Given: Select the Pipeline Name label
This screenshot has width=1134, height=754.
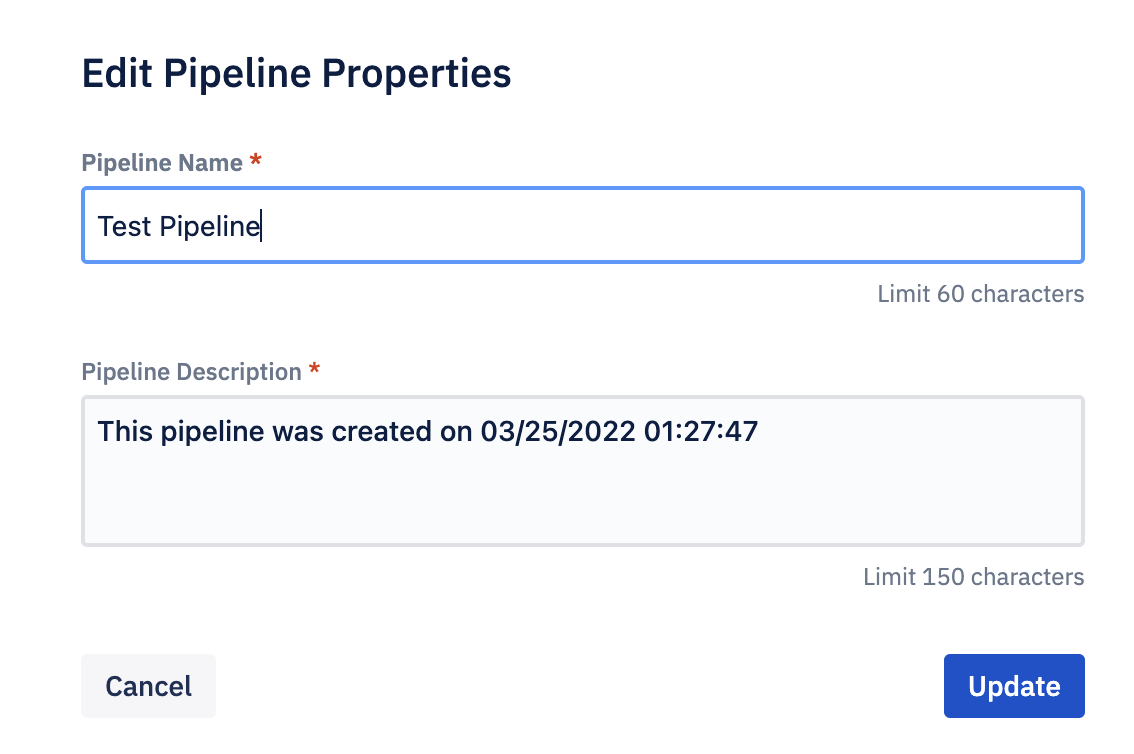Looking at the screenshot, I should 162,163.
